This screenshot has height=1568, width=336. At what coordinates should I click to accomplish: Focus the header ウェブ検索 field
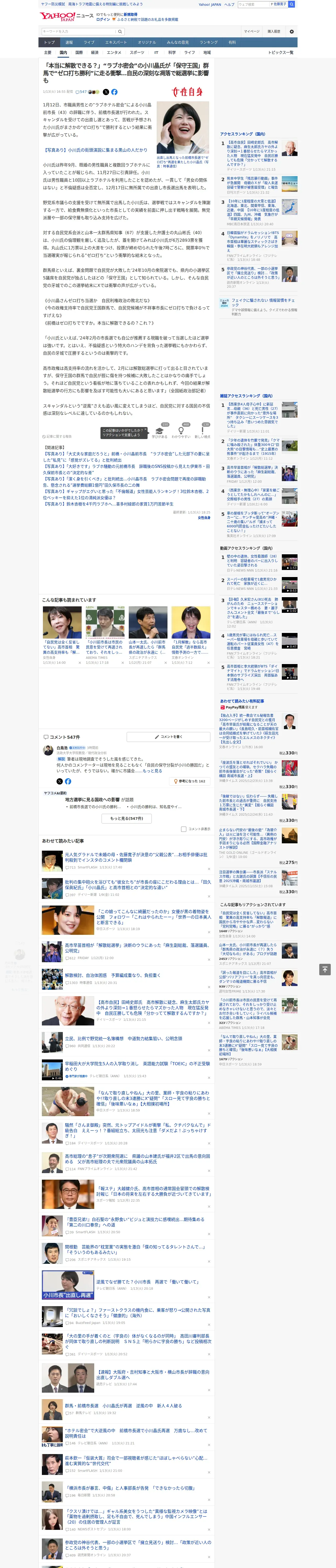tap(253, 4)
